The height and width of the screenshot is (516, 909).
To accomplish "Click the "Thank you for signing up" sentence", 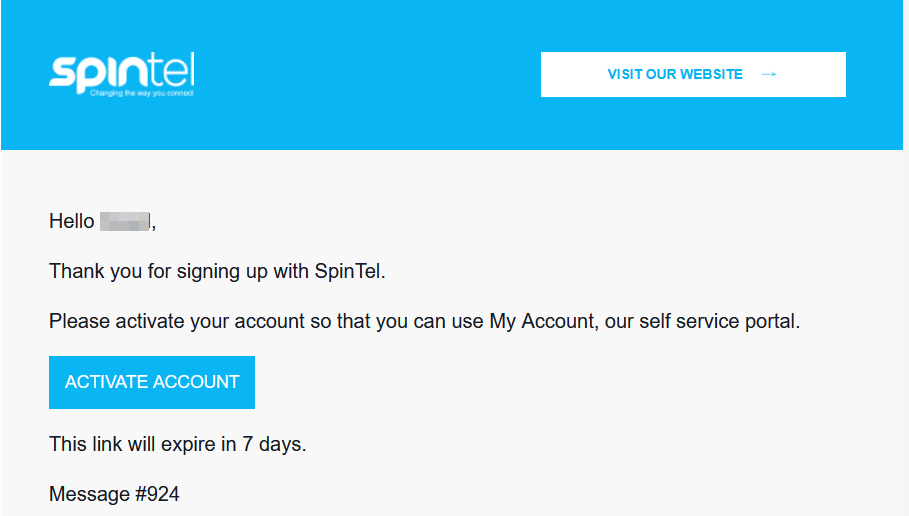I will [217, 271].
